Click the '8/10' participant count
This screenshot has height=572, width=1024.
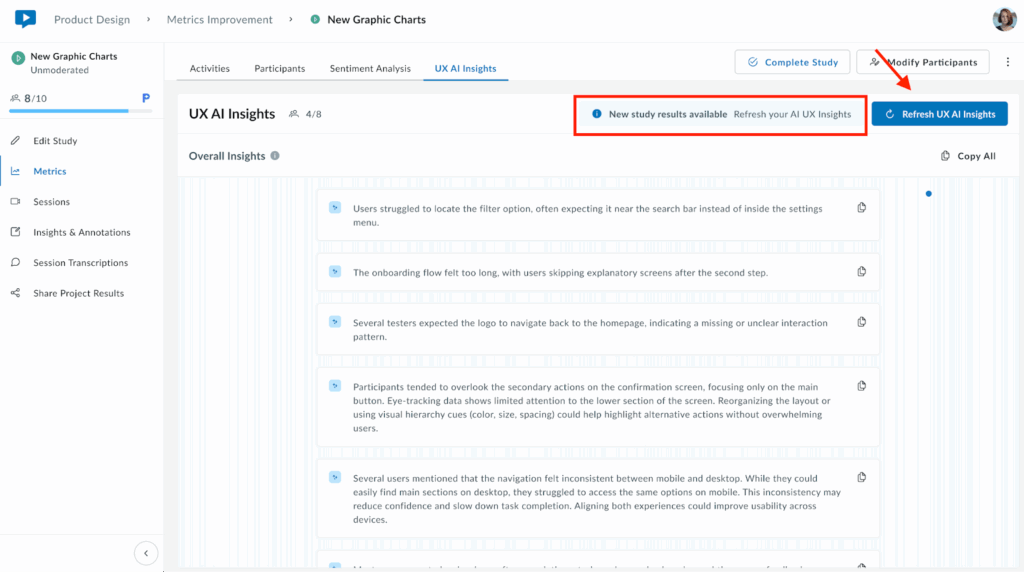click(x=35, y=98)
